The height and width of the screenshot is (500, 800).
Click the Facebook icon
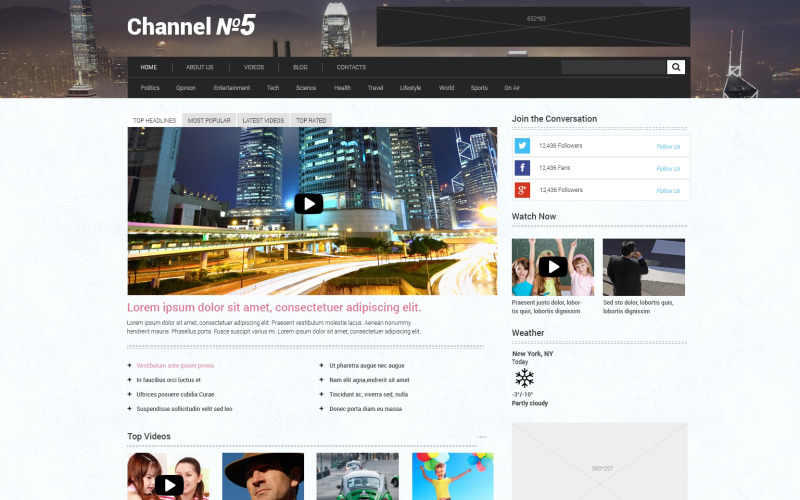pos(522,168)
